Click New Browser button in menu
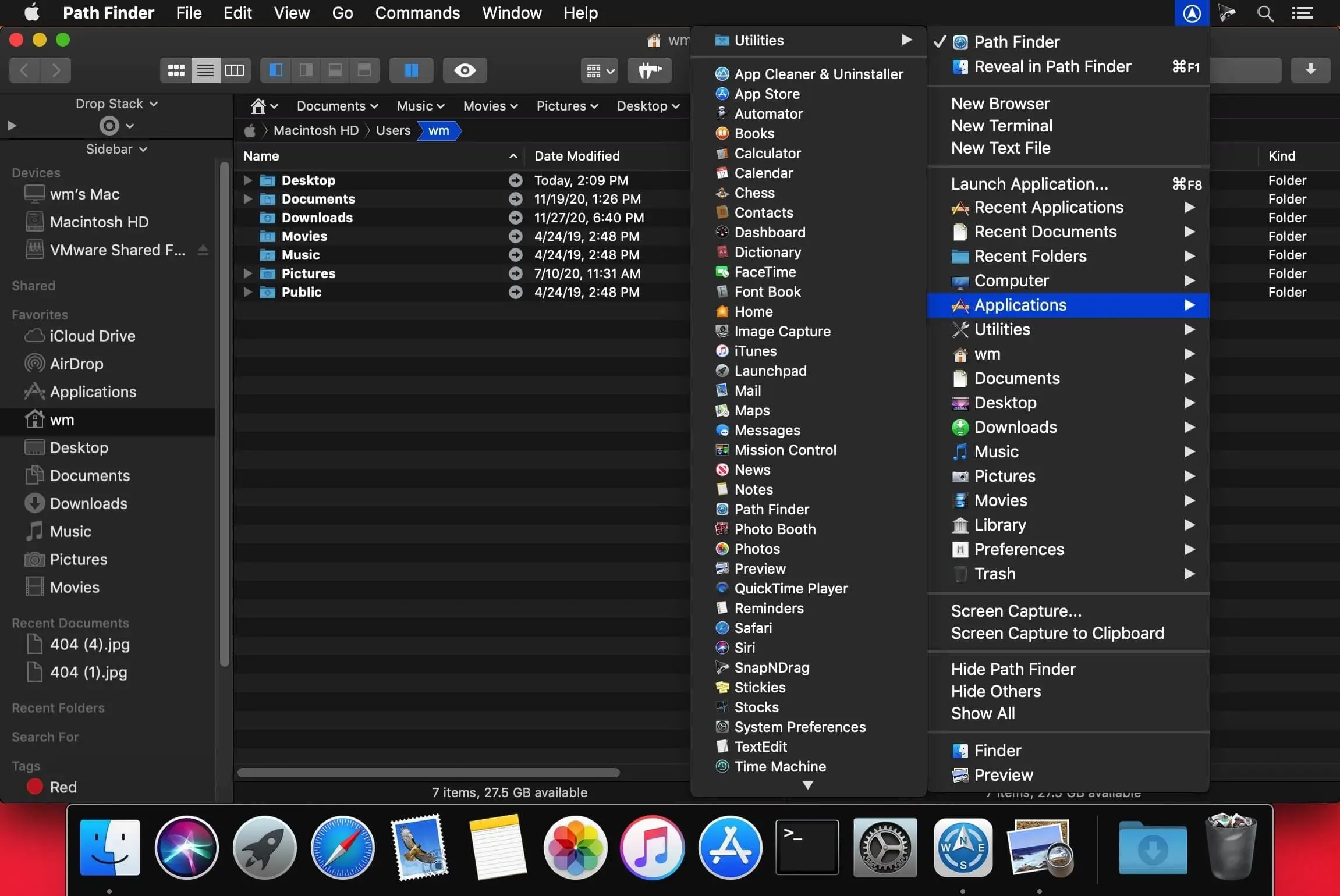This screenshot has width=1340, height=896. 1000,103
